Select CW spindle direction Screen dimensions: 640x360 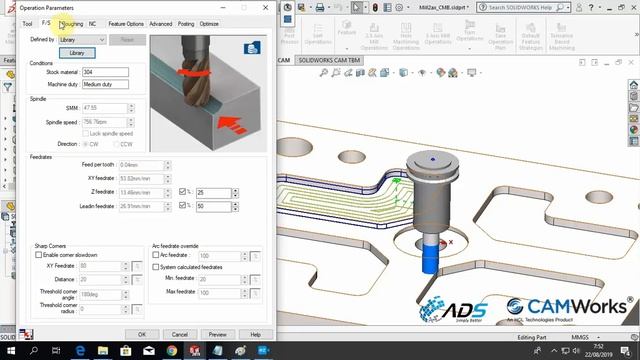point(86,144)
